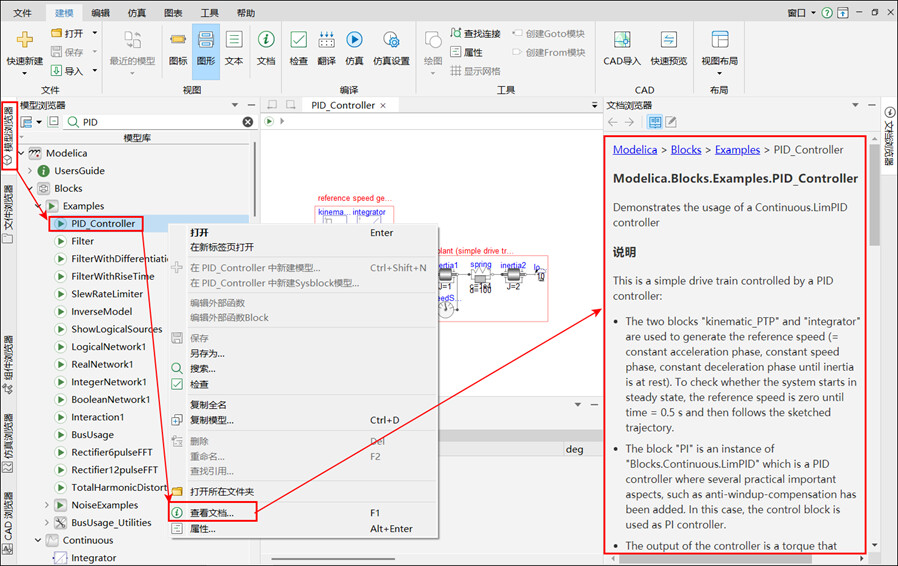Select the InverseModel example
Screen dimensions: 898x566
pos(101,312)
